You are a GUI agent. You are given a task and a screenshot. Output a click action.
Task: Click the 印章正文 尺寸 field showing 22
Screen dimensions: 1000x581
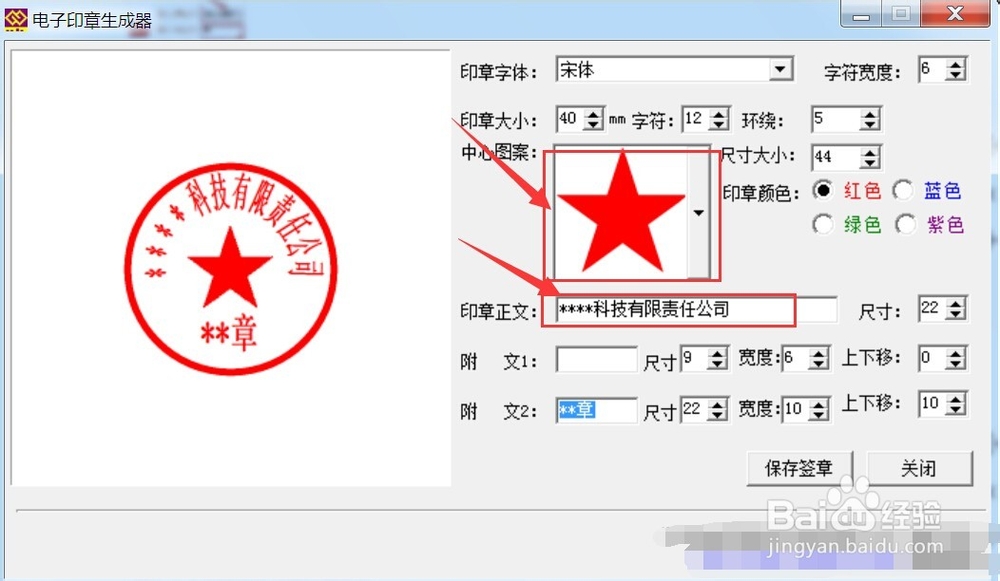tap(932, 309)
